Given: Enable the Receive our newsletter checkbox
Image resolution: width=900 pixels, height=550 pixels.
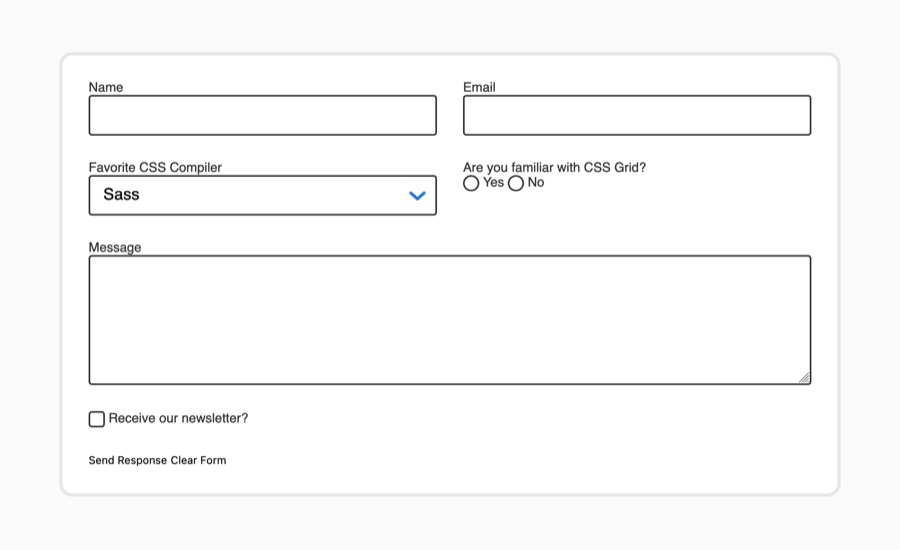Looking at the screenshot, I should pyautogui.click(x=96, y=419).
